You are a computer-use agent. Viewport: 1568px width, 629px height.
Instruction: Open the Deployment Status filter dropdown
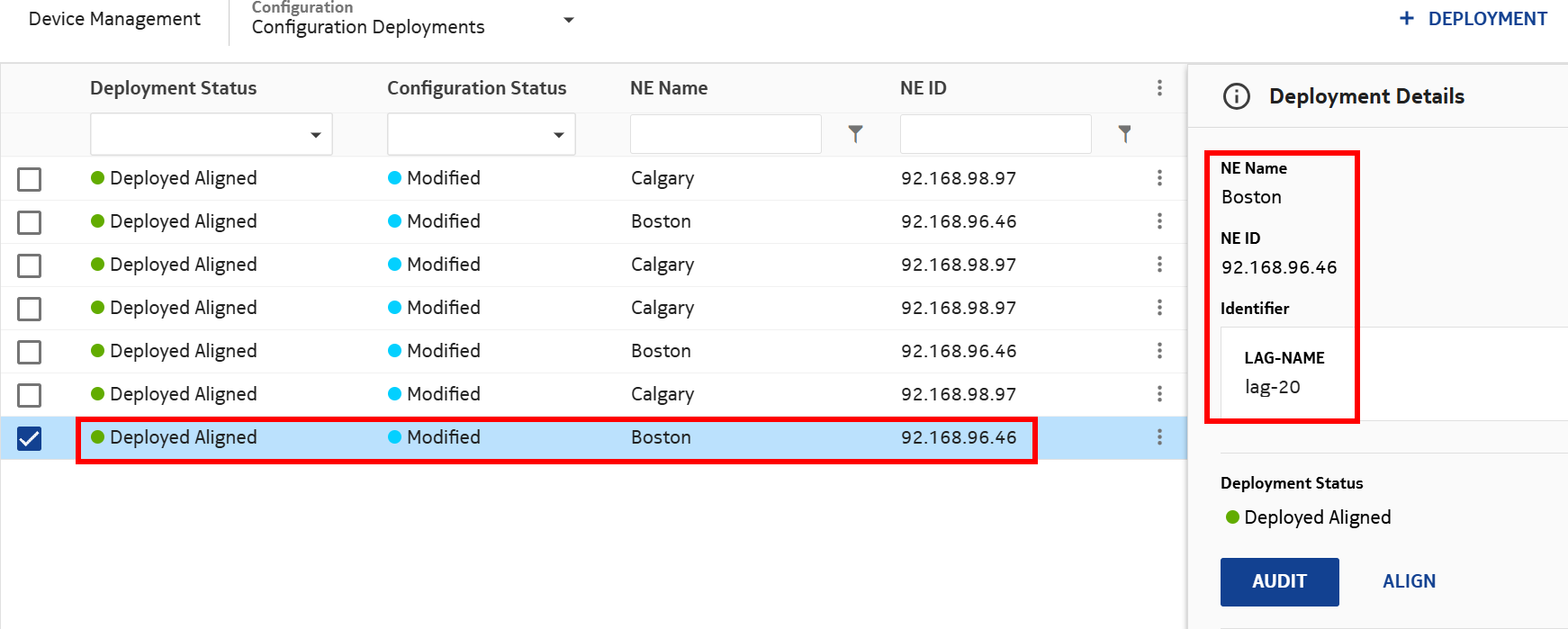click(x=211, y=135)
